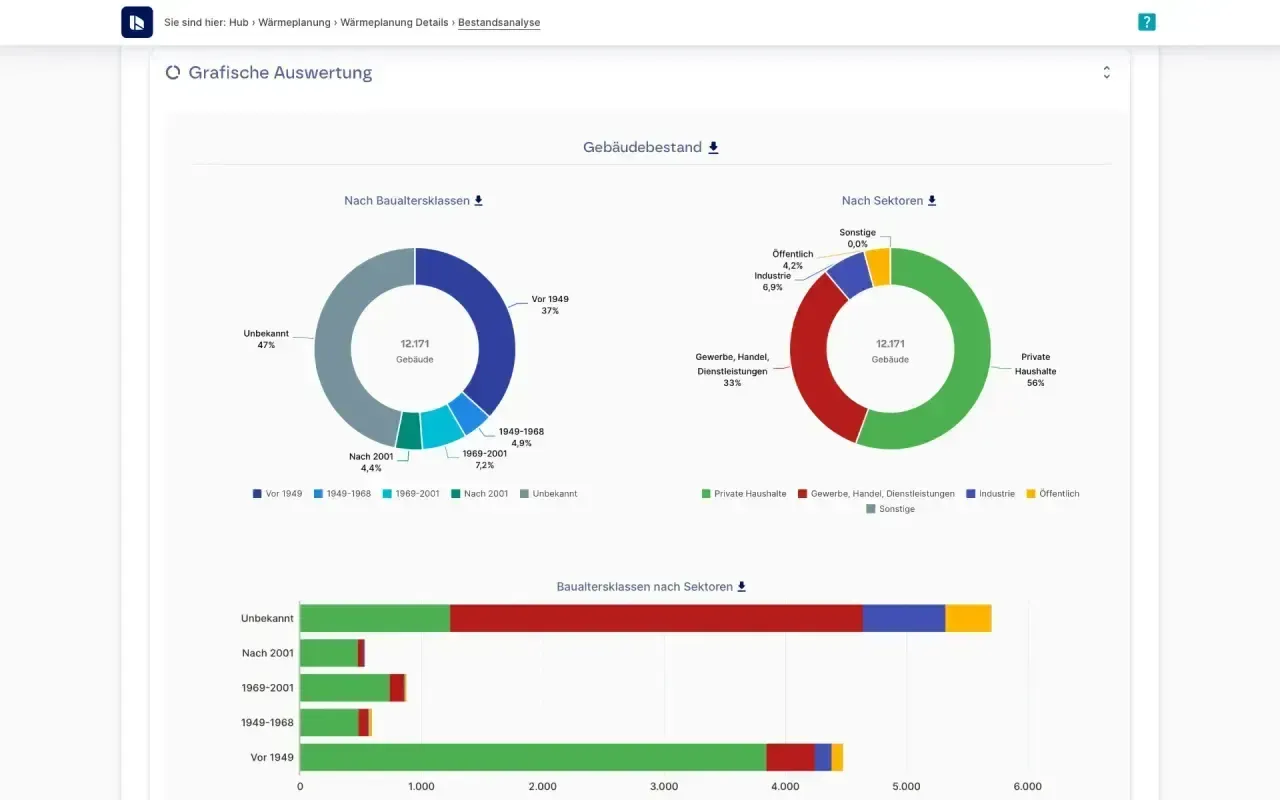Open the app logo home icon

137,22
